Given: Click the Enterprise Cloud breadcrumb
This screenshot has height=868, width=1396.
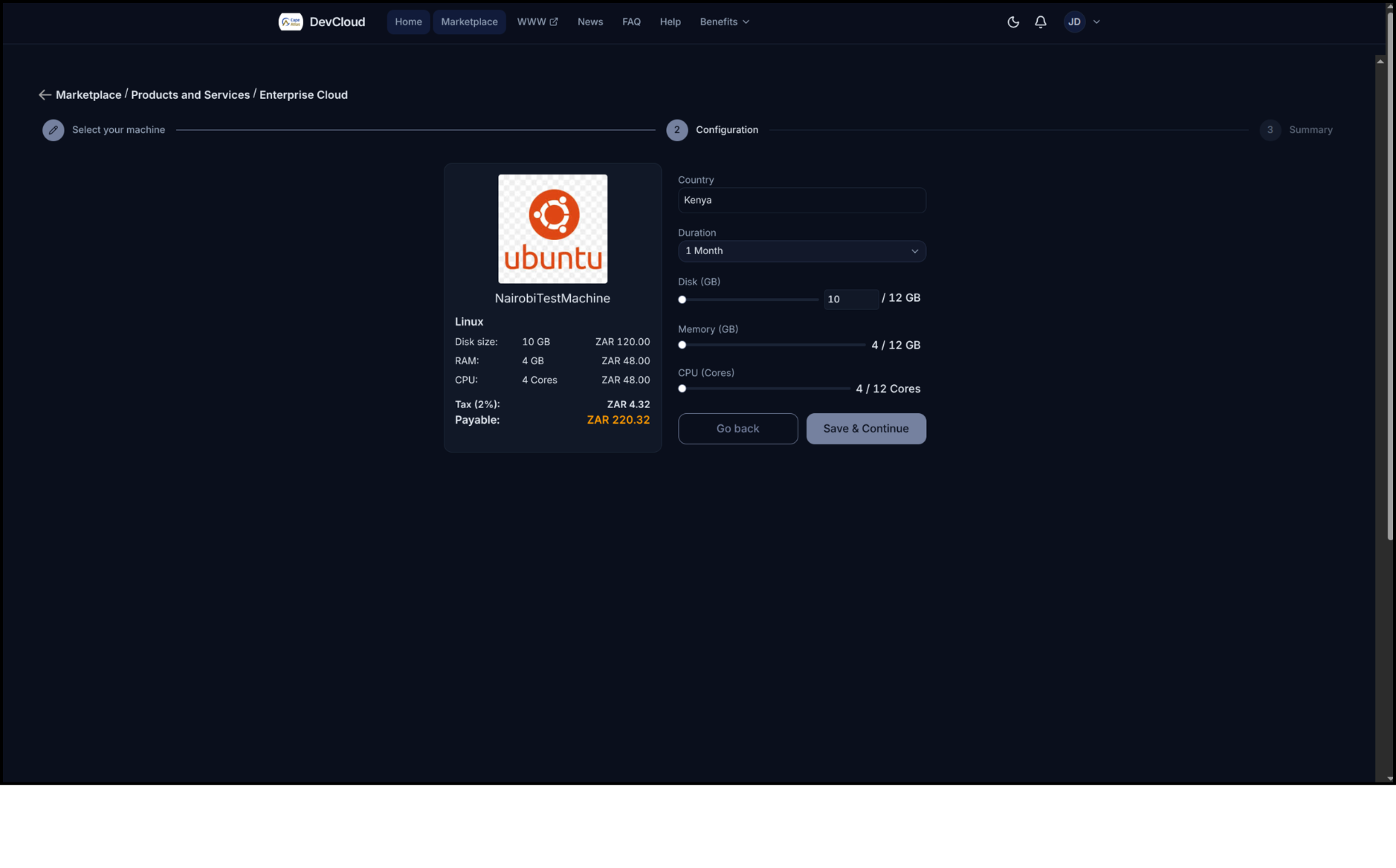Looking at the screenshot, I should pos(303,95).
